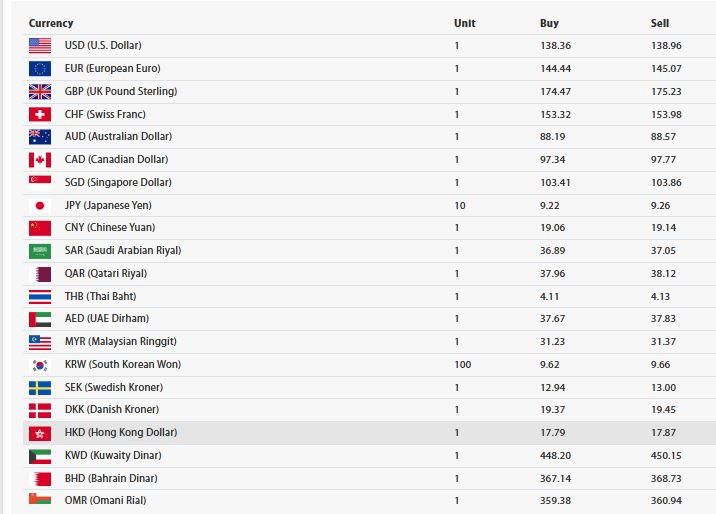
Task: Select the SGD (Singapore Dollar) row label
Action: [118, 182]
